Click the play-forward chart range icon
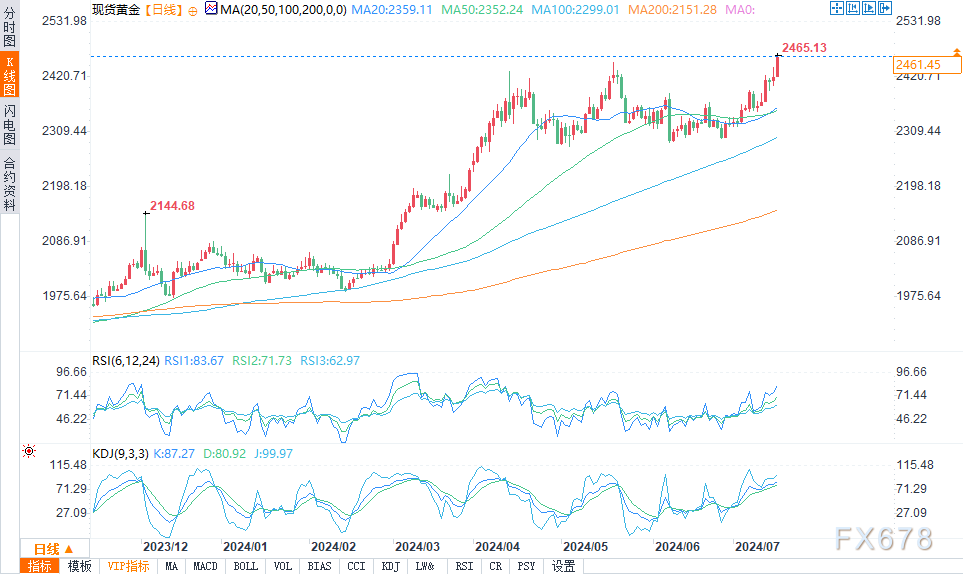 868,8
